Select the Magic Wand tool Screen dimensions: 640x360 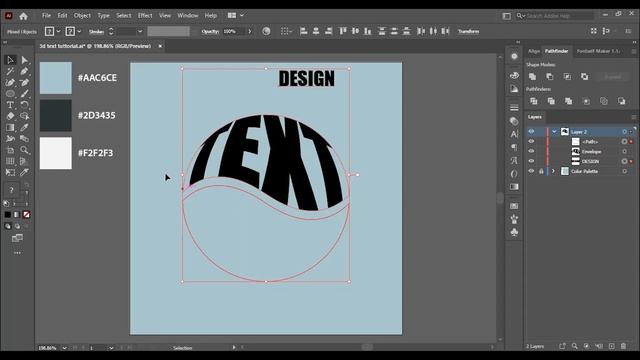10,71
